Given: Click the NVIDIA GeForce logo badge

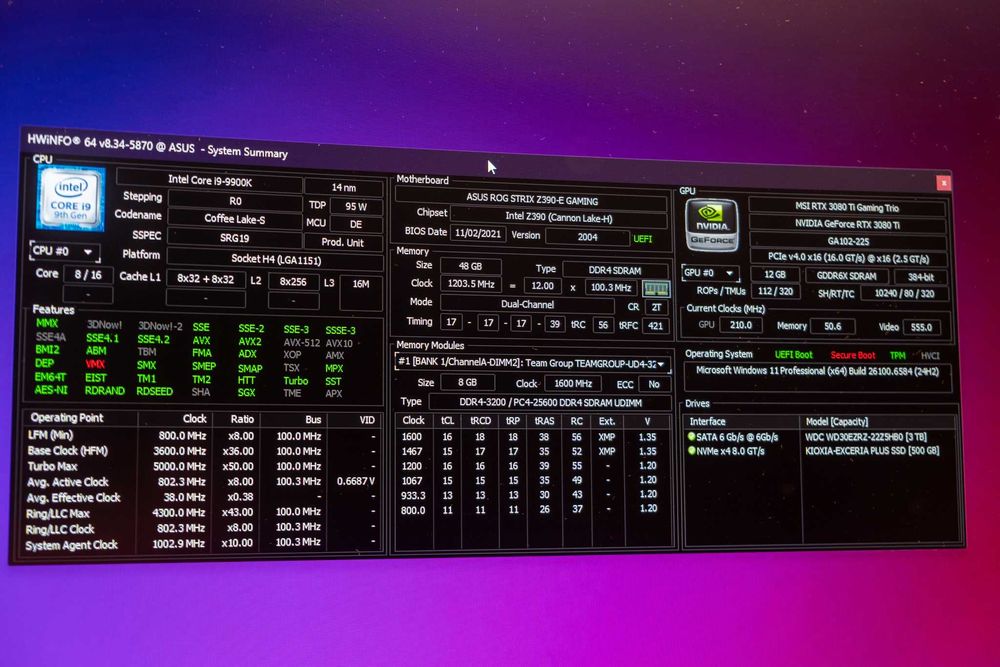Looking at the screenshot, I should pyautogui.click(x=712, y=225).
